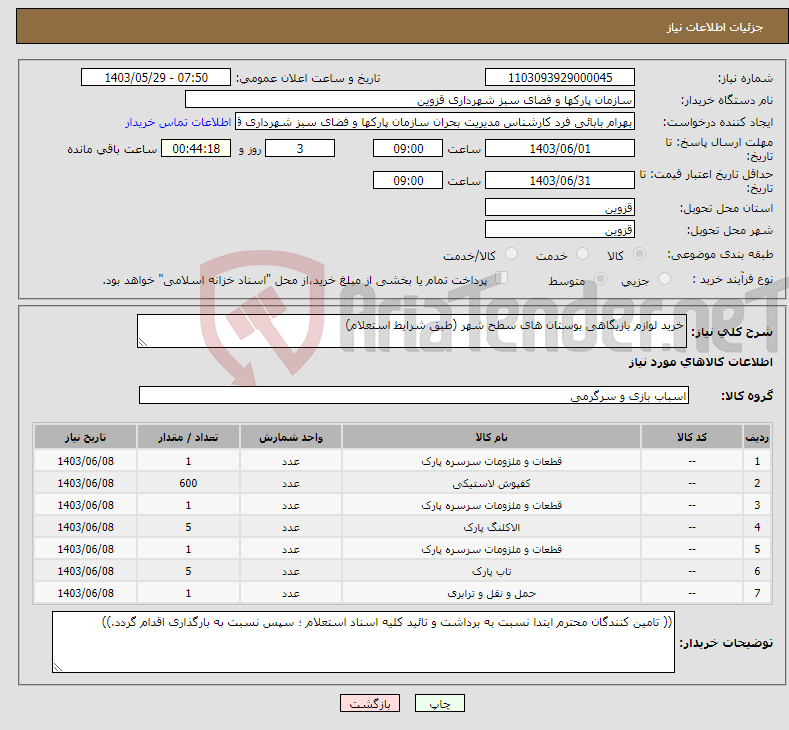This screenshot has height=730, width=789.
Task: Click the row number 4 cell
Action: coord(757,527)
